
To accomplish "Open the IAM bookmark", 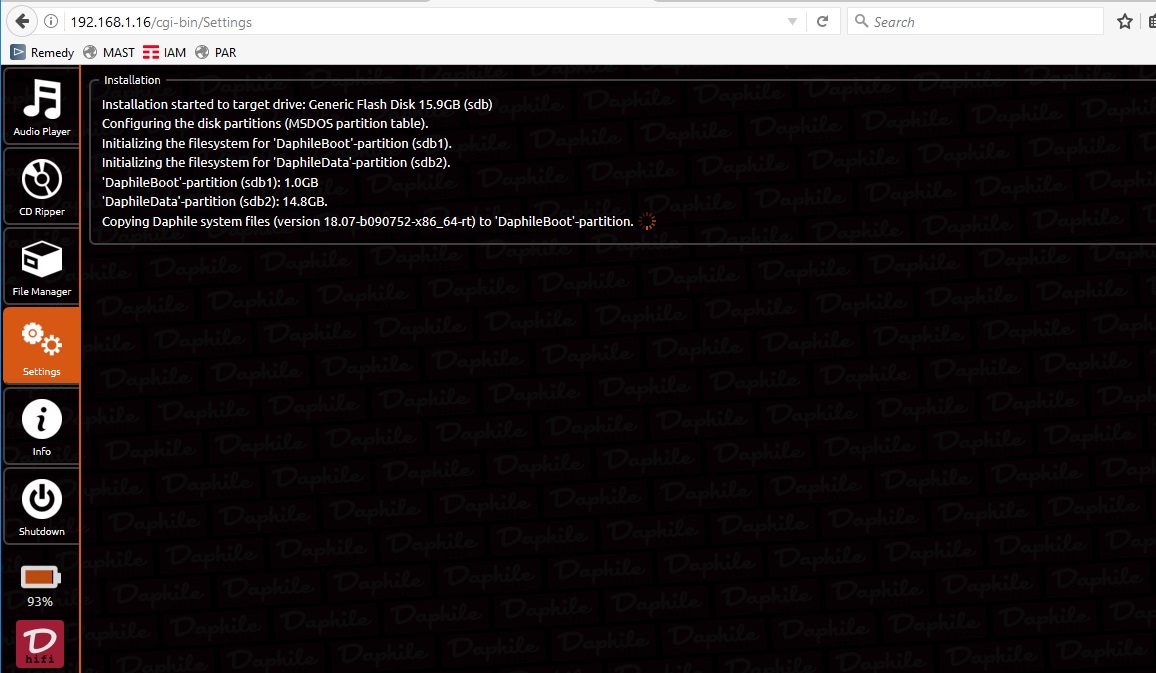I will point(165,52).
